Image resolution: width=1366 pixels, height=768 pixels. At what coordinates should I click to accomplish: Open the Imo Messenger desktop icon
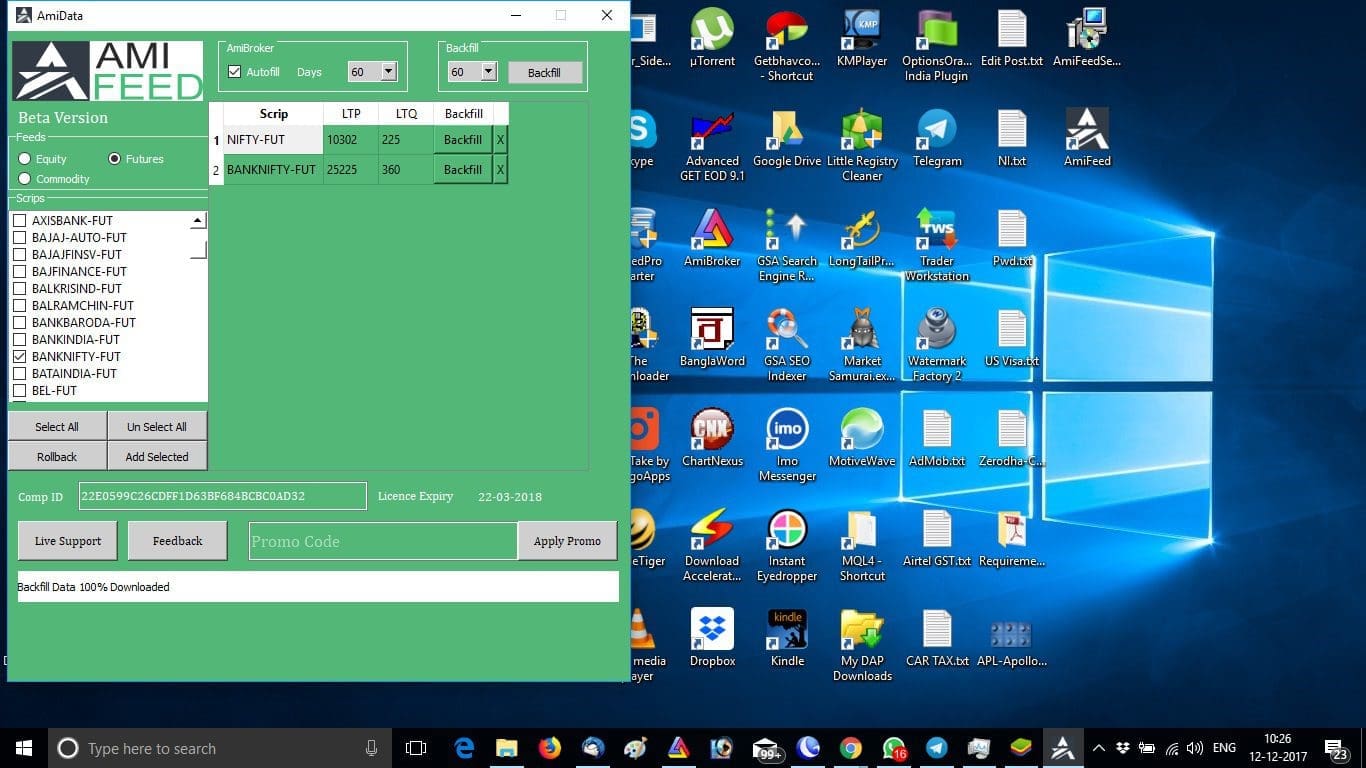click(x=787, y=446)
